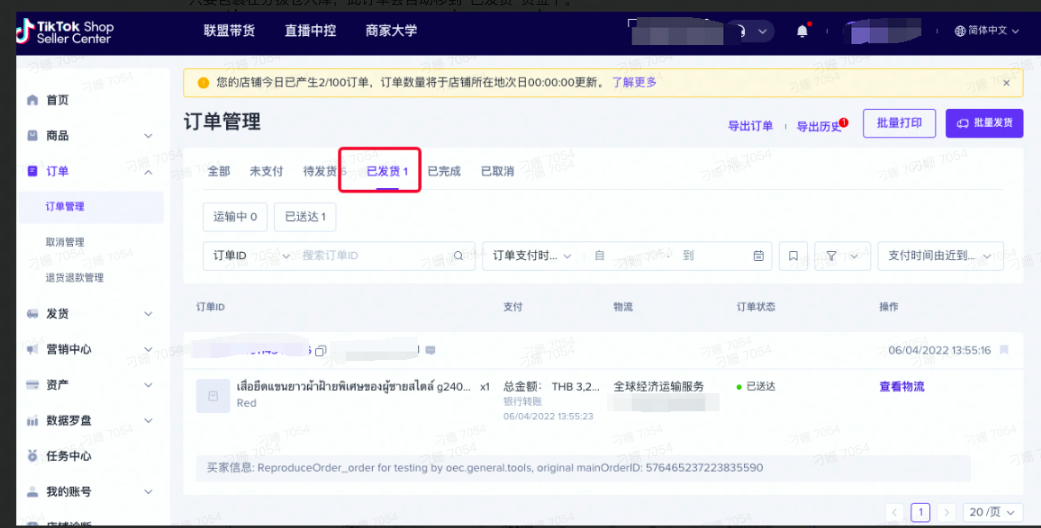Click the 批量发货 button
The image size is (1041, 528).
tap(984, 123)
